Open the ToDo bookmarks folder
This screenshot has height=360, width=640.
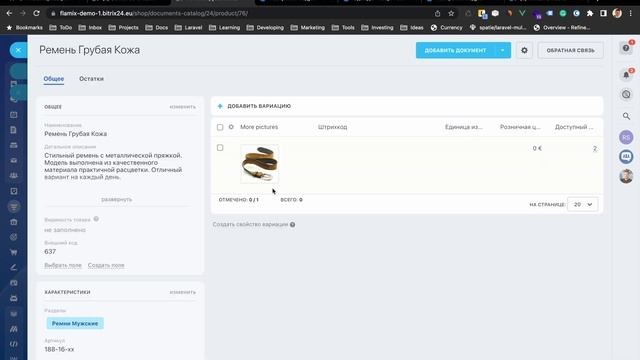pyautogui.click(x=60, y=28)
